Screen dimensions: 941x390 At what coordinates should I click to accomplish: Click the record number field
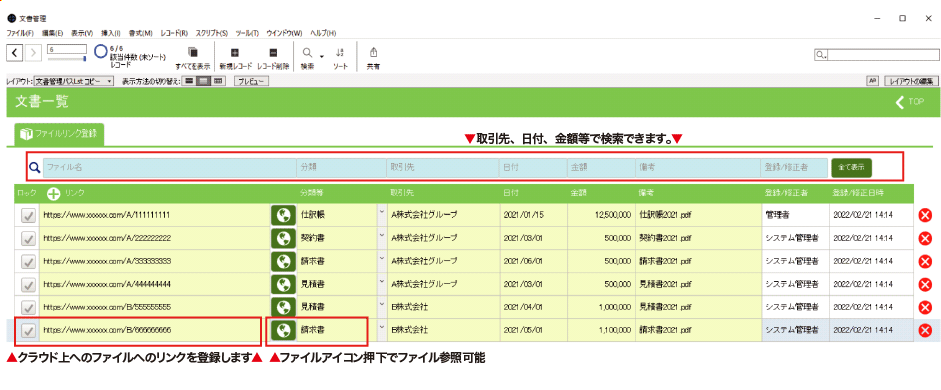(67, 49)
